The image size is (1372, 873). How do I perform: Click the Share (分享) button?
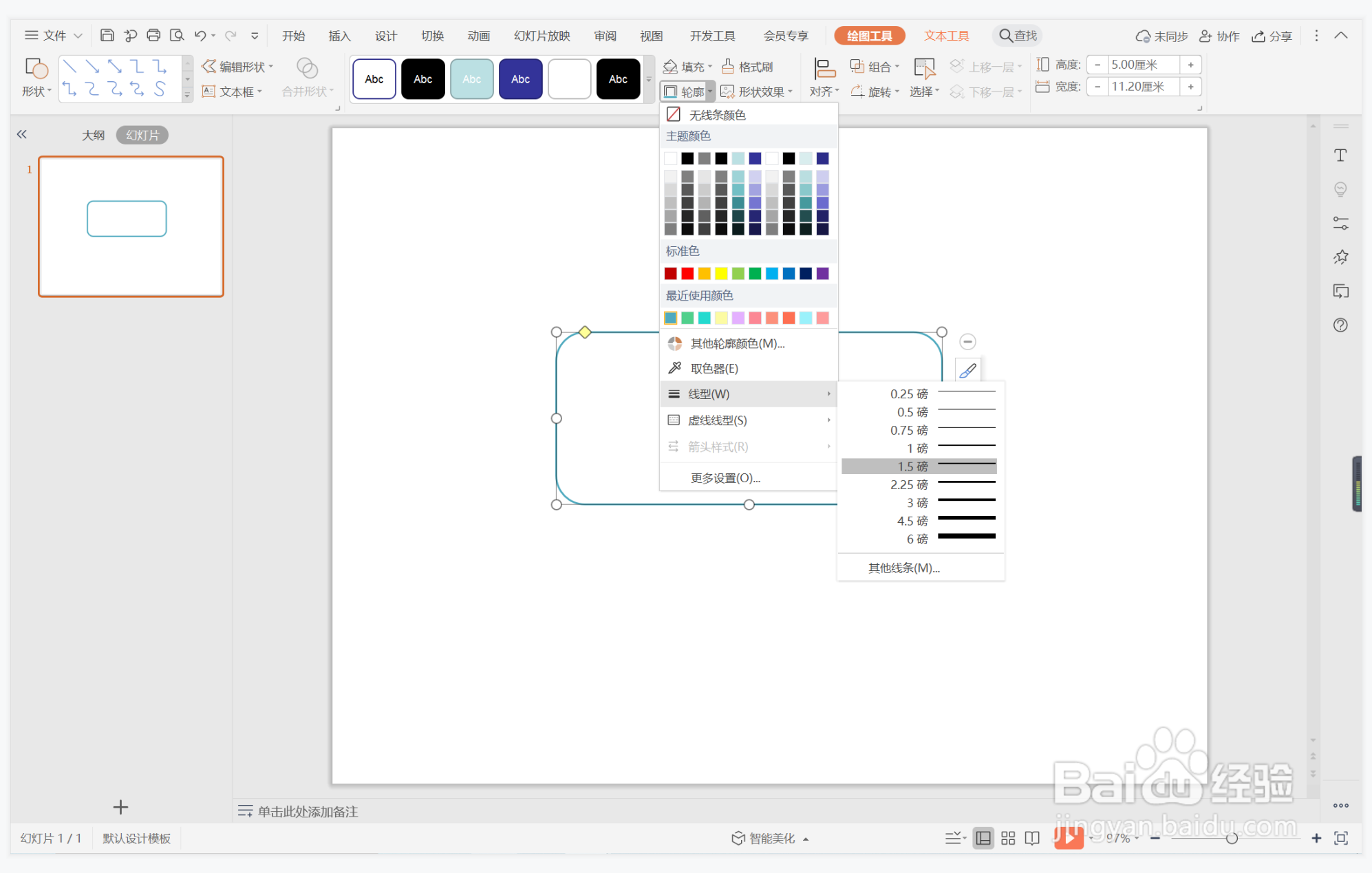point(1272,36)
